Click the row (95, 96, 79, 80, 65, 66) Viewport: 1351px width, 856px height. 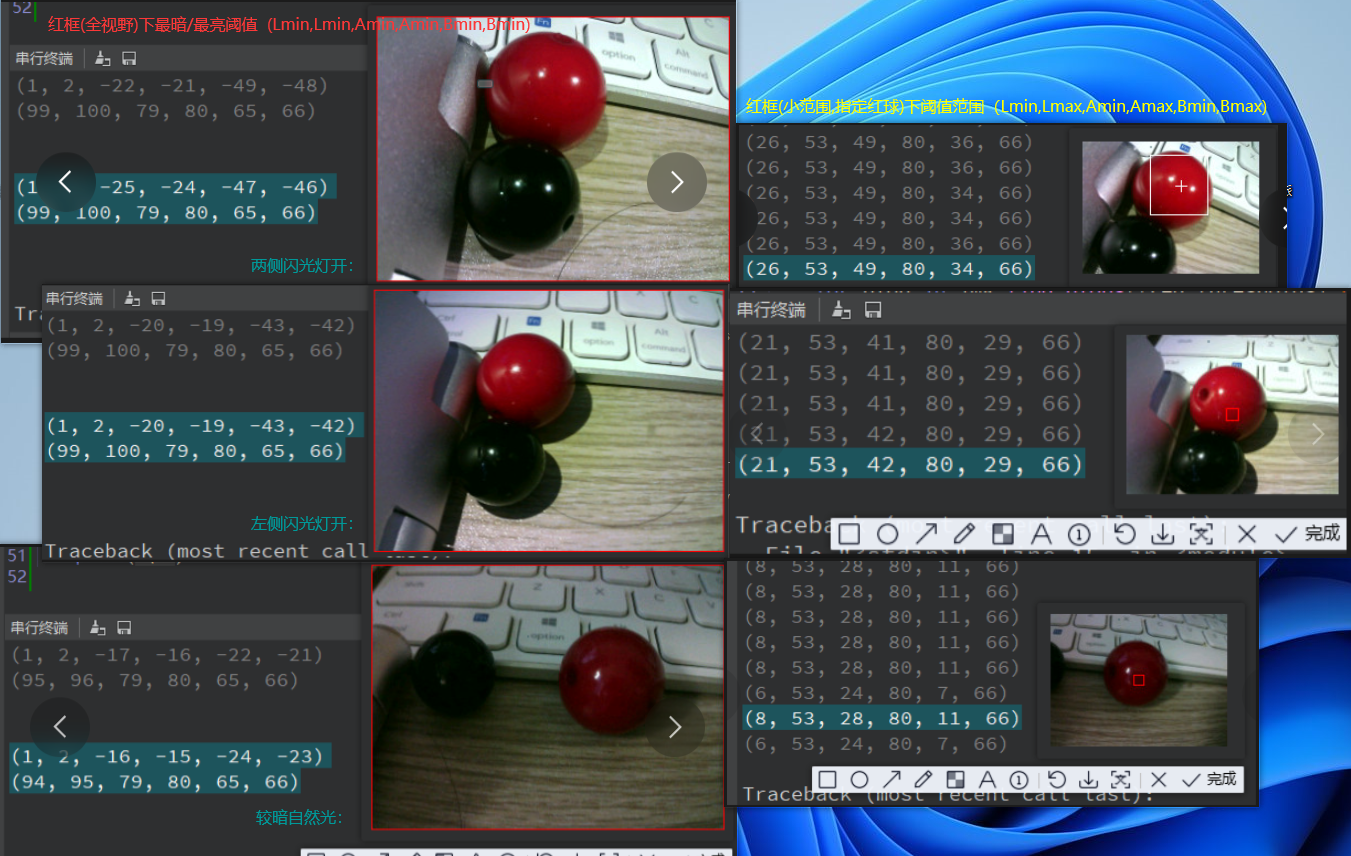tap(155, 681)
